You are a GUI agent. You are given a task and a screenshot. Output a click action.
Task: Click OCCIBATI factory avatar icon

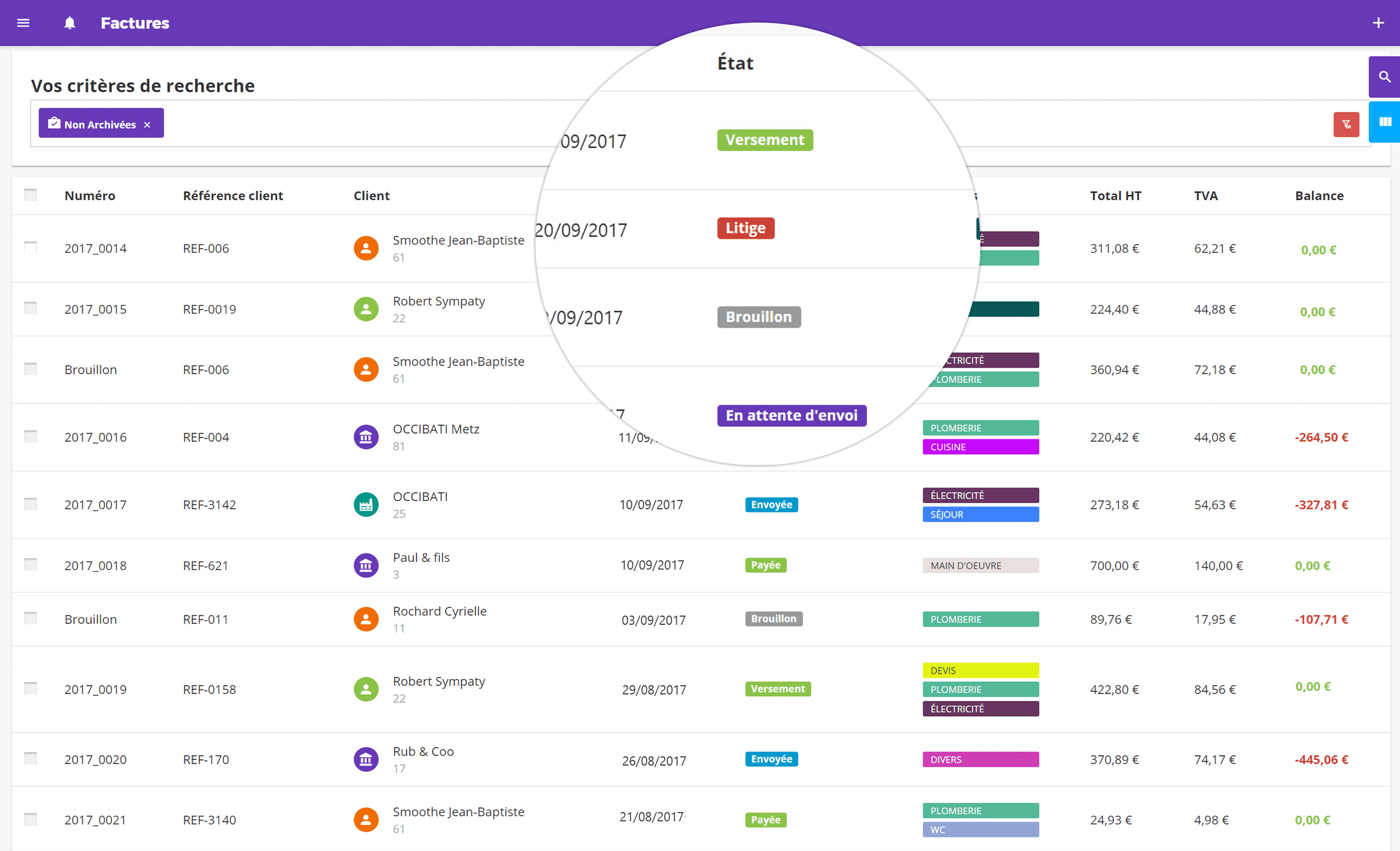[x=366, y=505]
